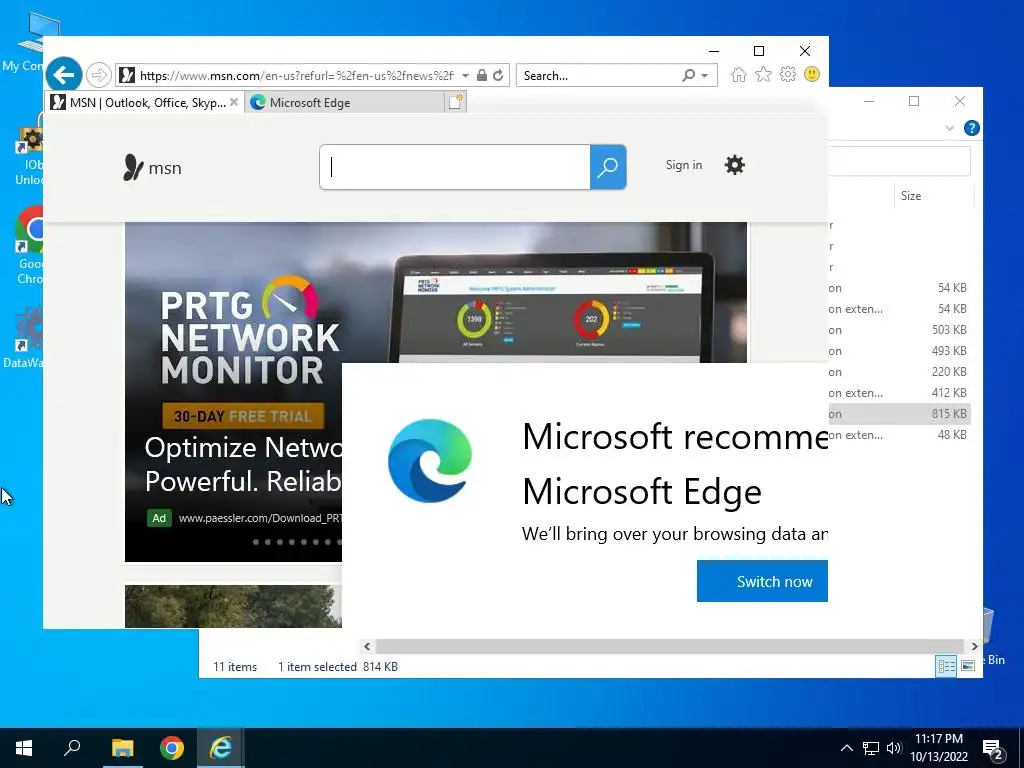This screenshot has width=1024, height=768.
Task: Open the search provider dropdown arrow
Action: (x=705, y=76)
